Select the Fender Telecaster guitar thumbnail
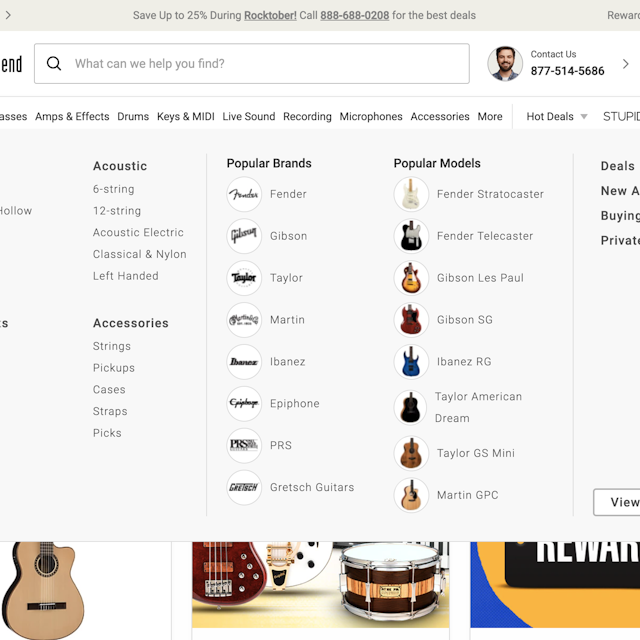 click(411, 236)
